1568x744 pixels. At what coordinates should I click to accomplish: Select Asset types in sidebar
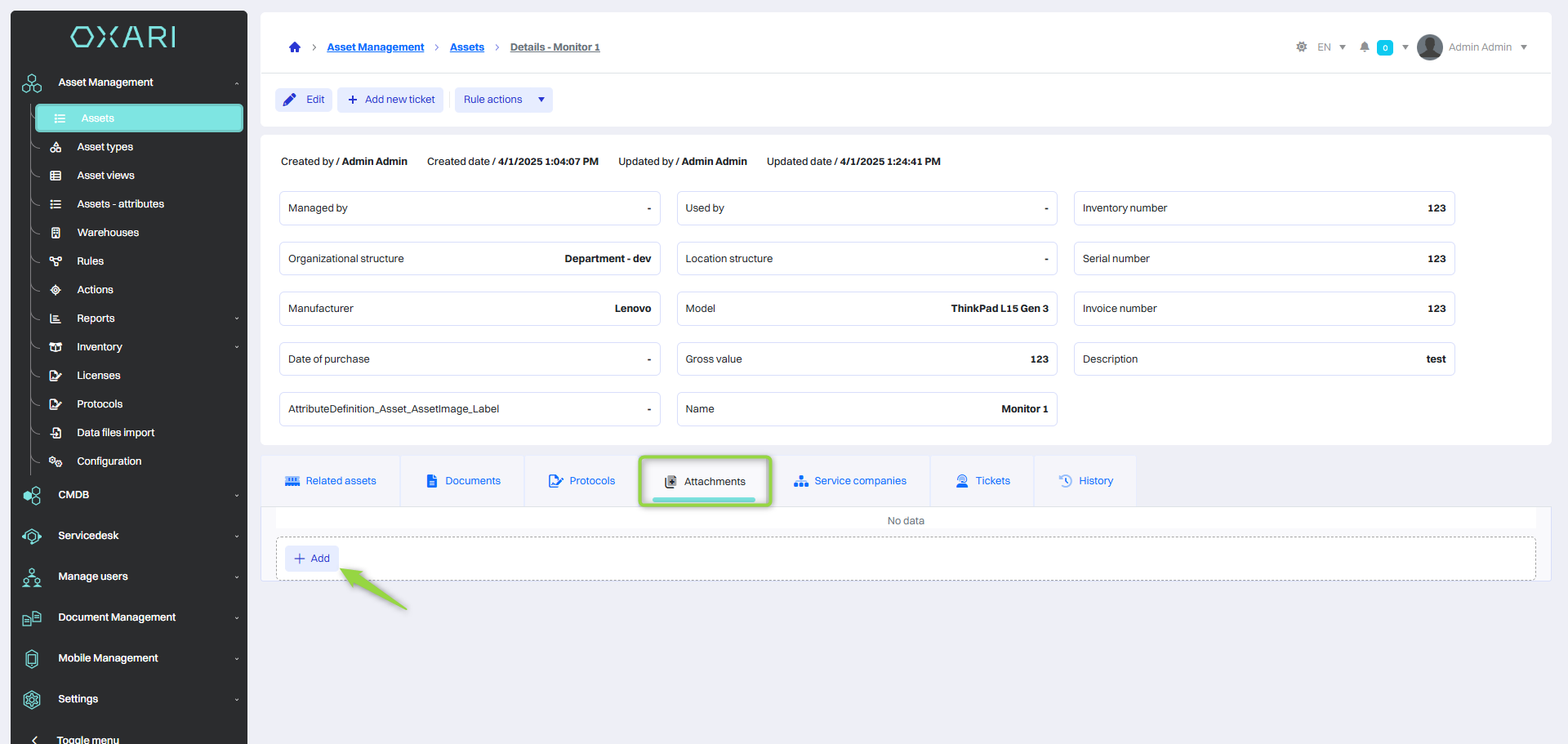pyautogui.click(x=105, y=147)
